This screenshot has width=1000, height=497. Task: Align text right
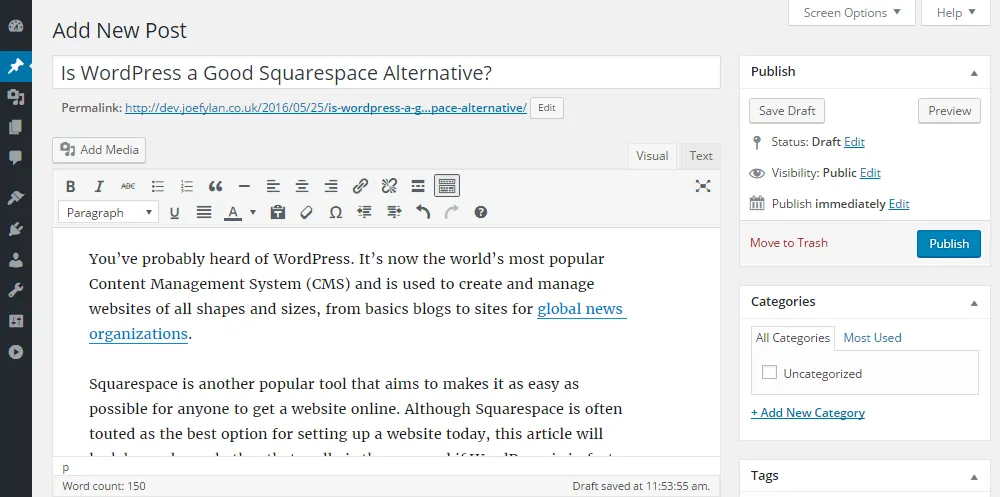point(331,186)
